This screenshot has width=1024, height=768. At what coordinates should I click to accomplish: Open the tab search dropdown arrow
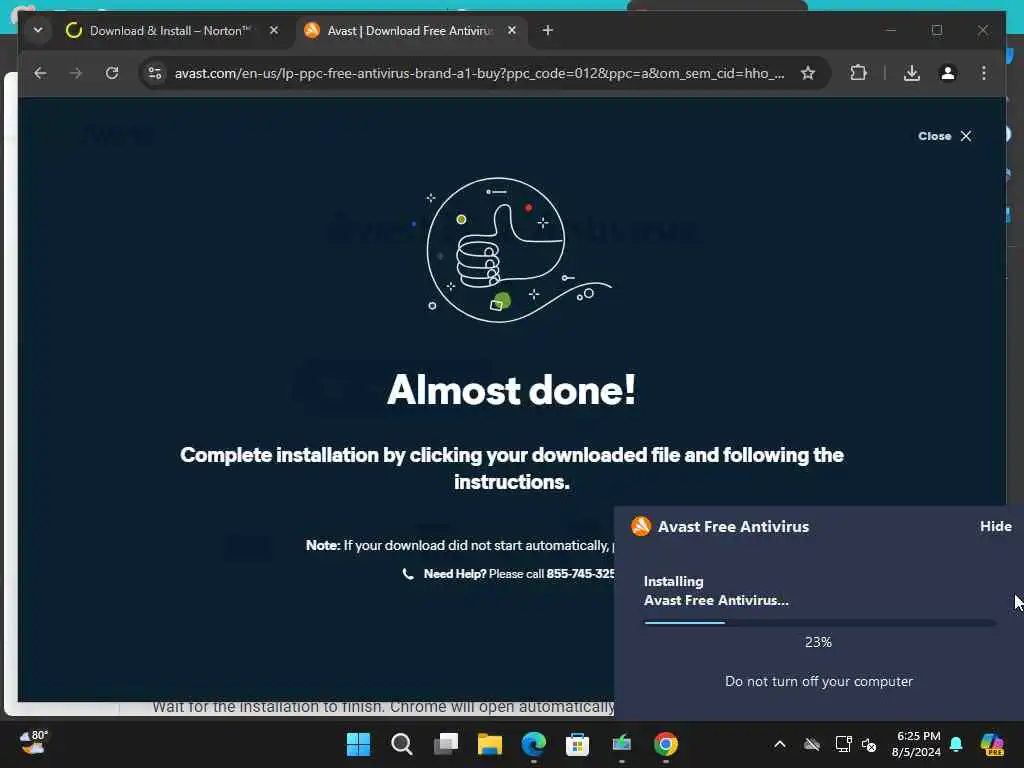pos(38,30)
